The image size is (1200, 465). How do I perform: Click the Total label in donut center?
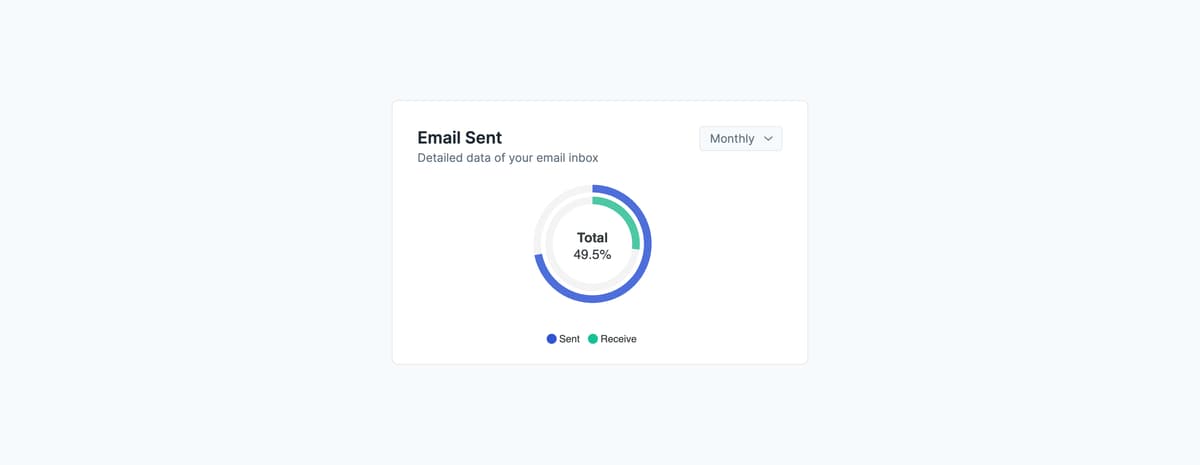(x=592, y=238)
